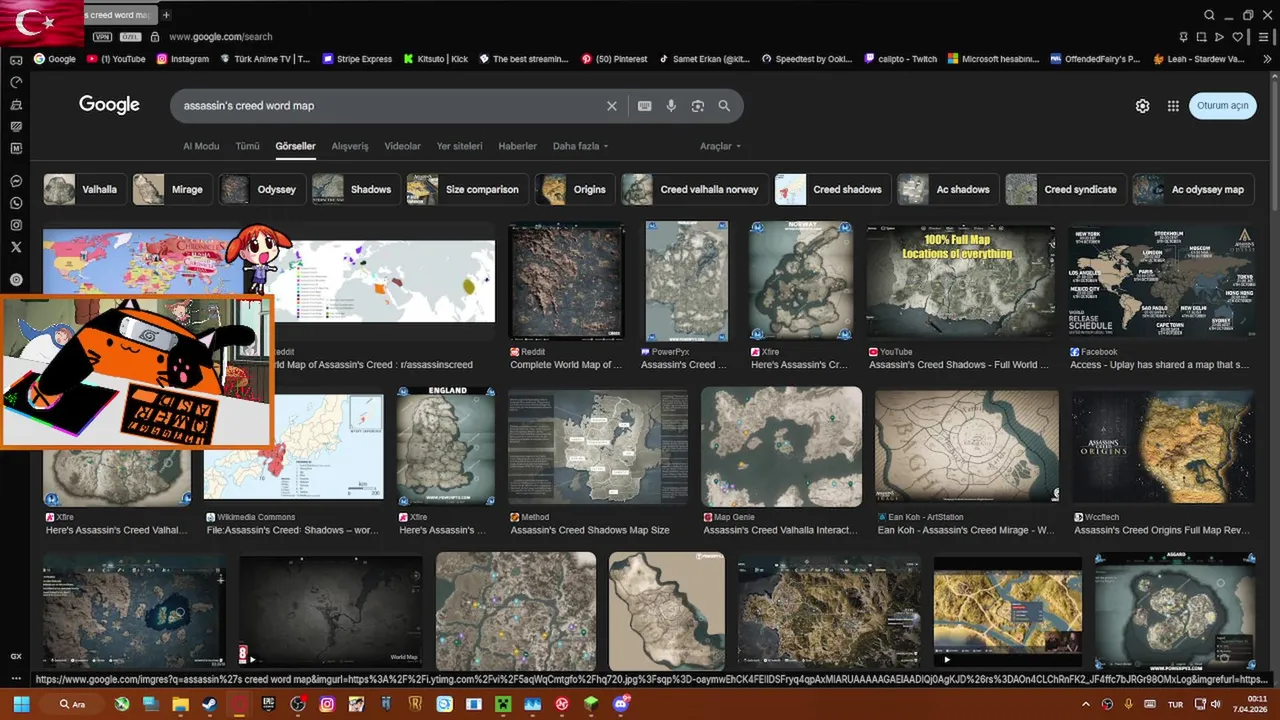Open Messenger in the Opera sidebar

(16, 181)
